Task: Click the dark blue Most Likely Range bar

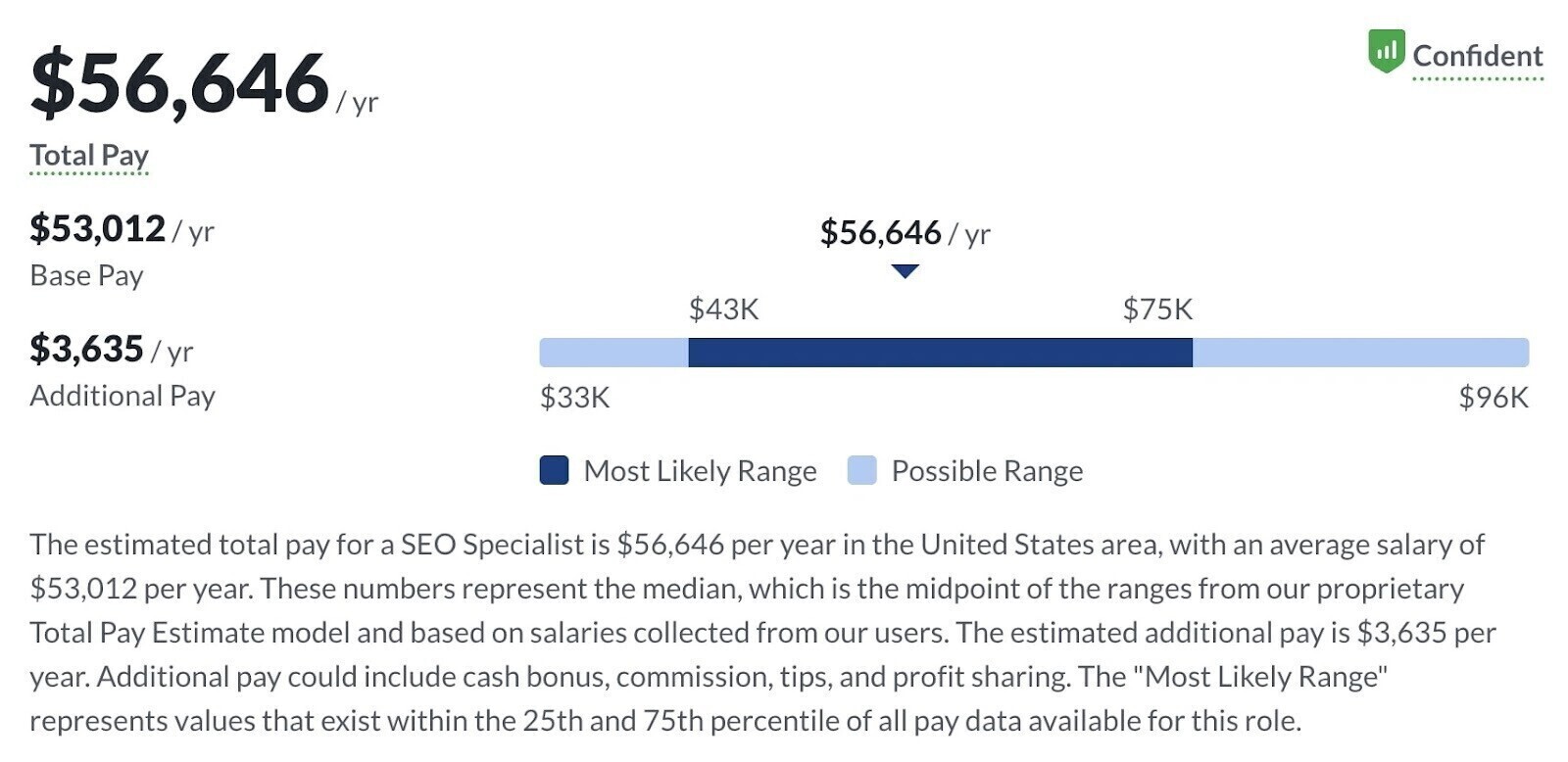Action: click(x=940, y=353)
